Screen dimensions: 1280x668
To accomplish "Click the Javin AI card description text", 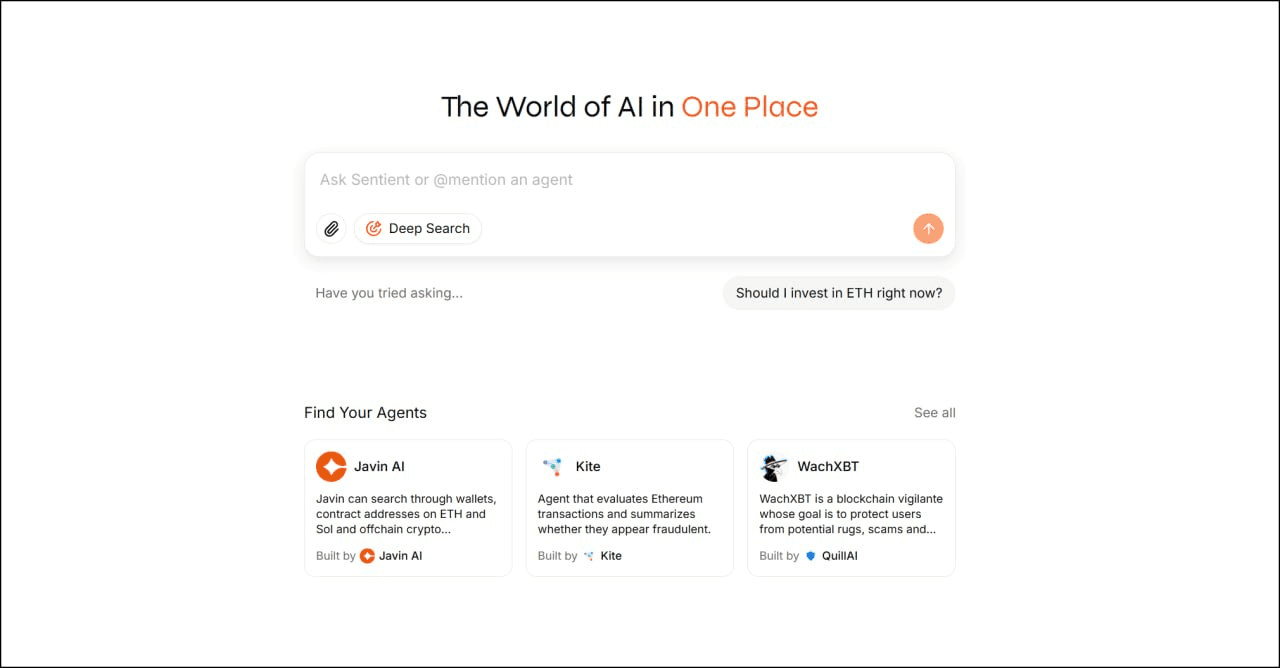I will (407, 514).
